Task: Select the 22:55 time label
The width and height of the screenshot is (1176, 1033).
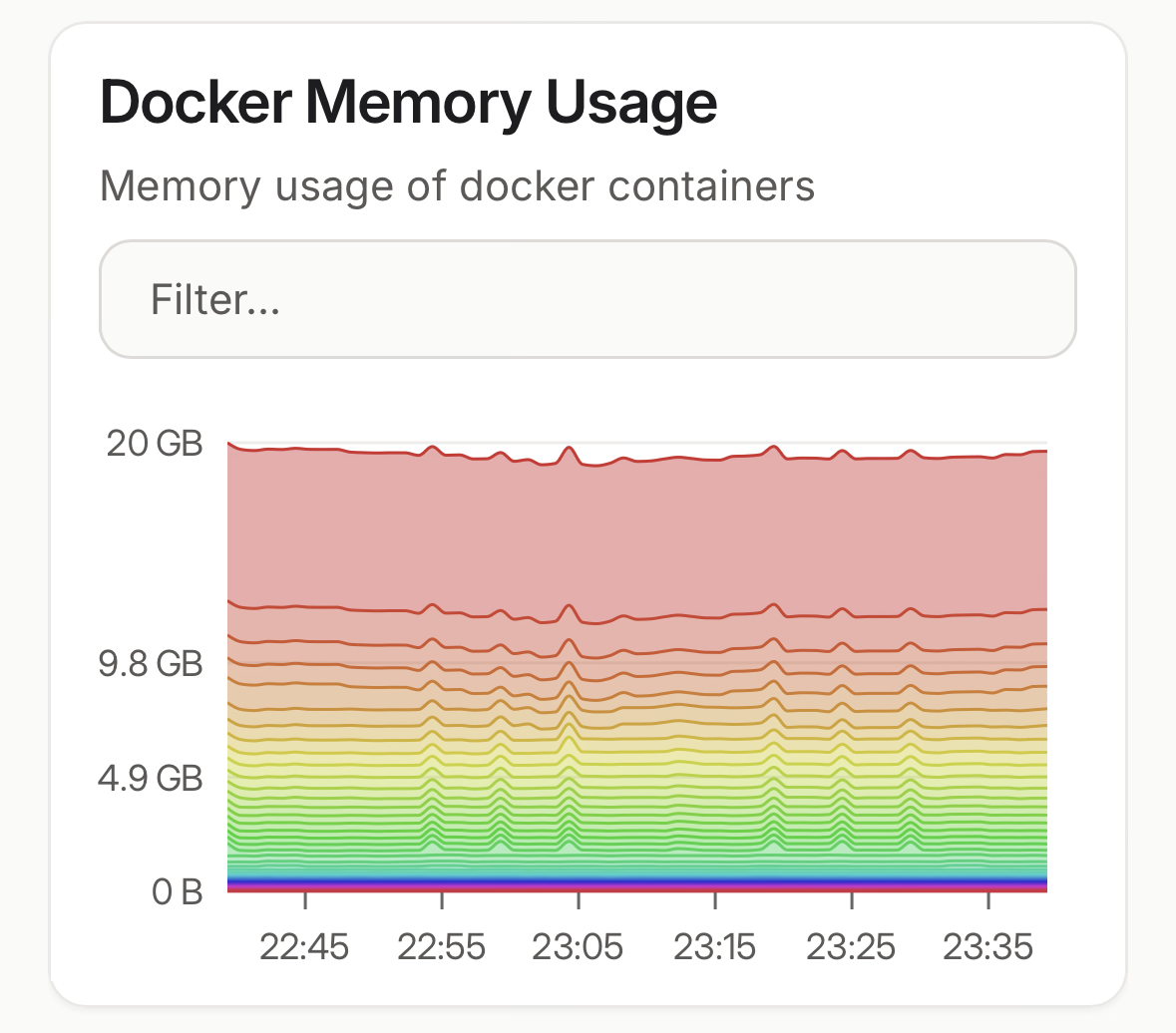Action: pyautogui.click(x=441, y=946)
